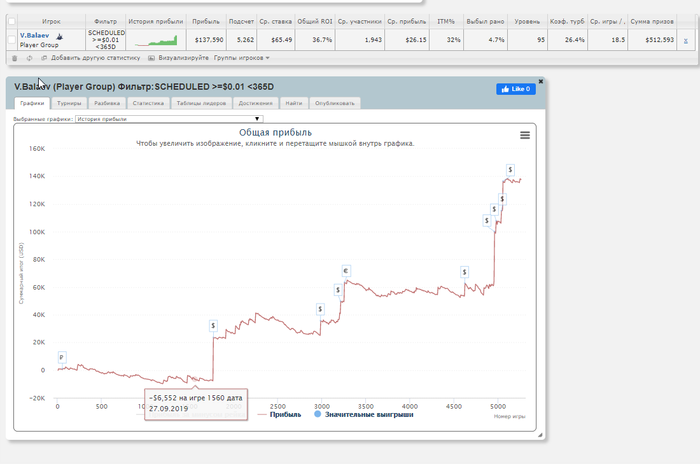Image resolution: width=700 pixels, height=464 pixels.
Task: Sort by the Сумма призов column header
Action: (x=652, y=21)
